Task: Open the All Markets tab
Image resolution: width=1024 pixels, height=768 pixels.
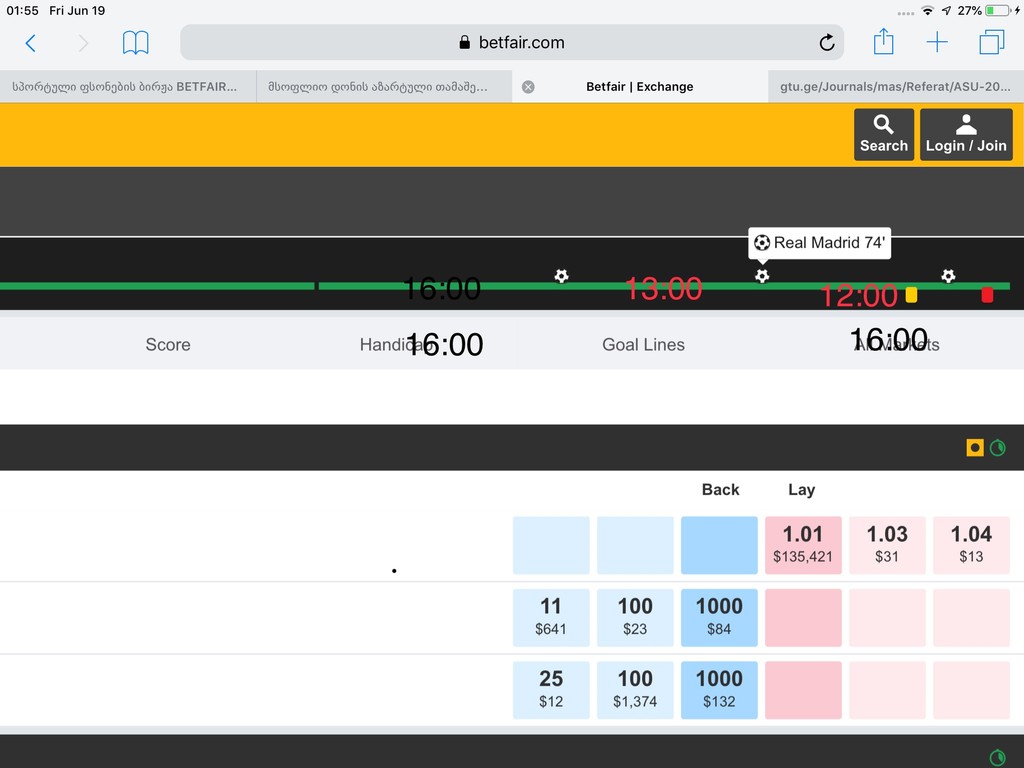Action: point(897,344)
